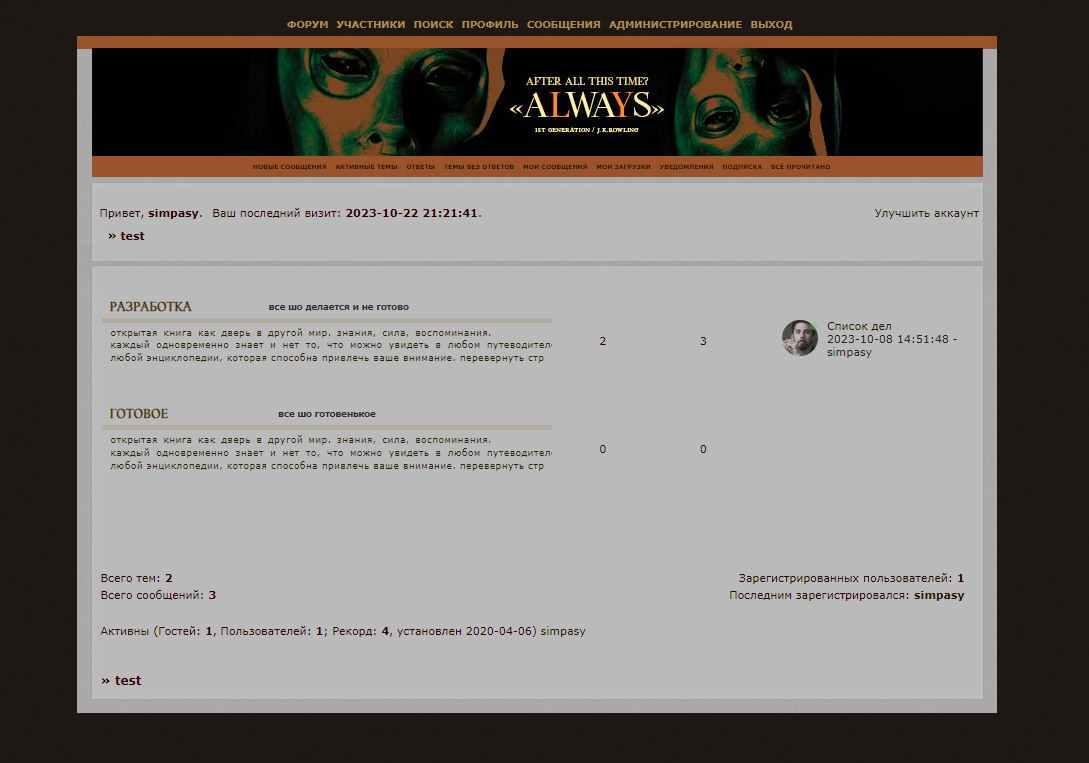This screenshot has height=763, width=1089.
Task: Click simpasy in the active users list
Action: (563, 631)
